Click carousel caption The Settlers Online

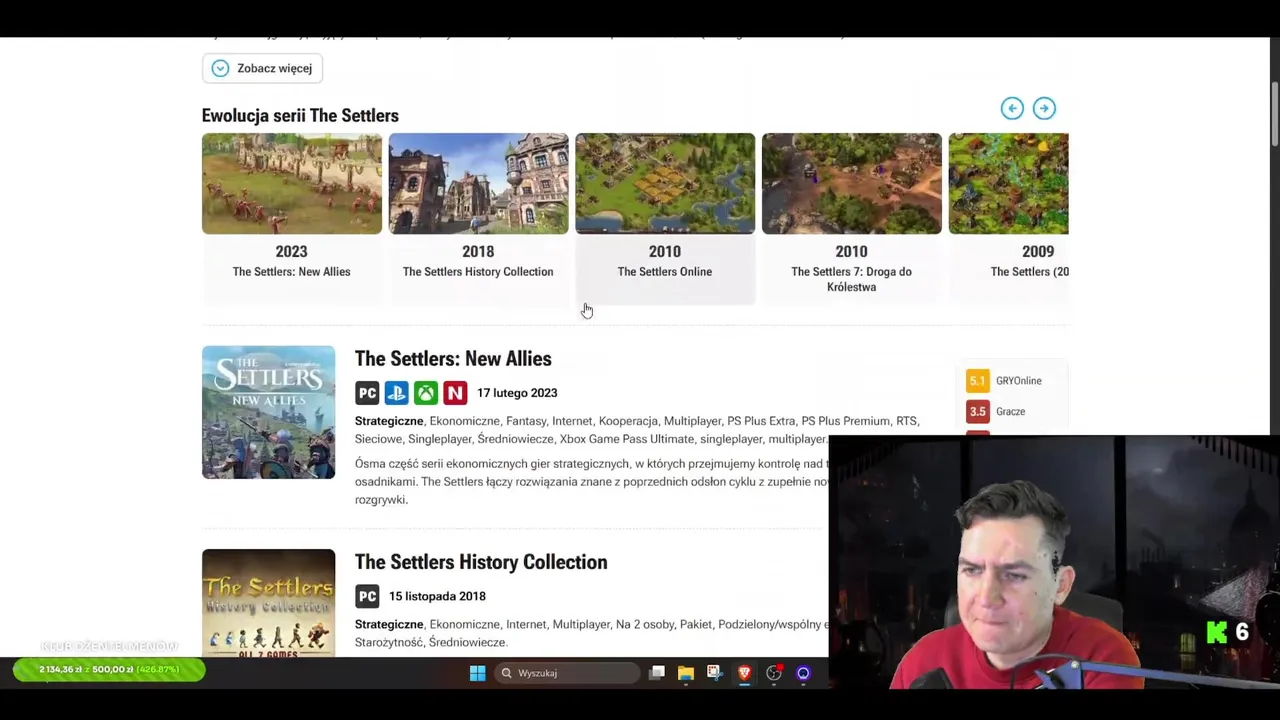[x=665, y=272]
